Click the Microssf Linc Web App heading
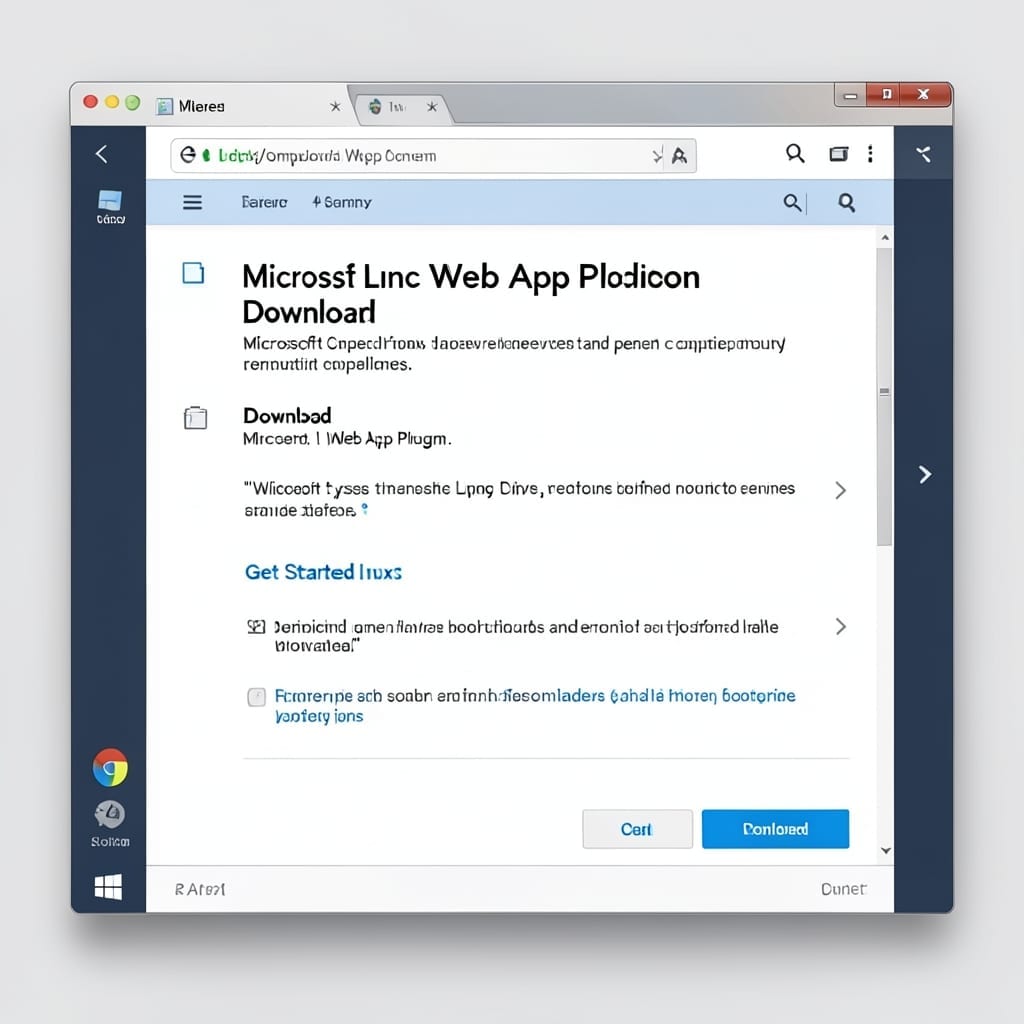This screenshot has width=1024, height=1024. pos(471,294)
